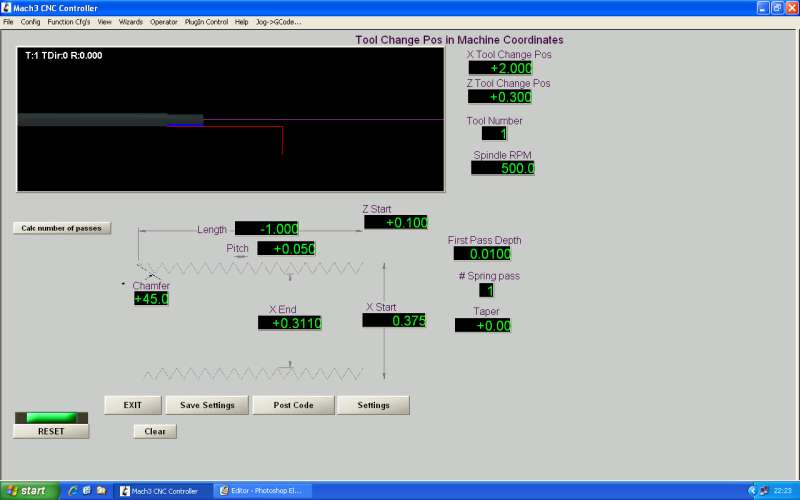
Task: Select the Z Start value field
Action: pyautogui.click(x=396, y=222)
